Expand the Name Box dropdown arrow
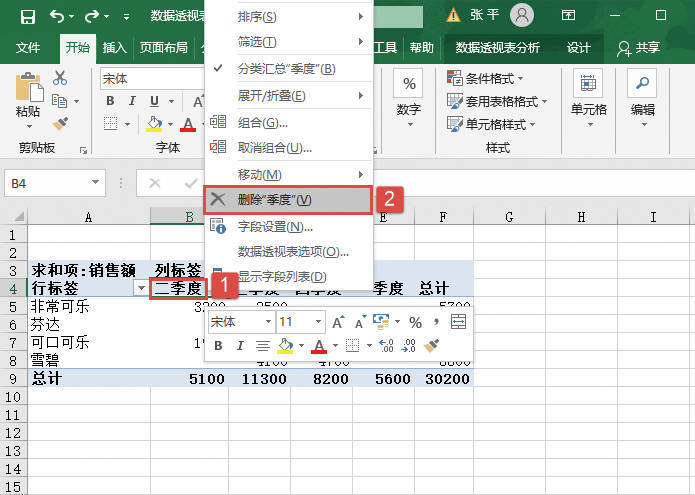This screenshot has width=695, height=495. [96, 183]
